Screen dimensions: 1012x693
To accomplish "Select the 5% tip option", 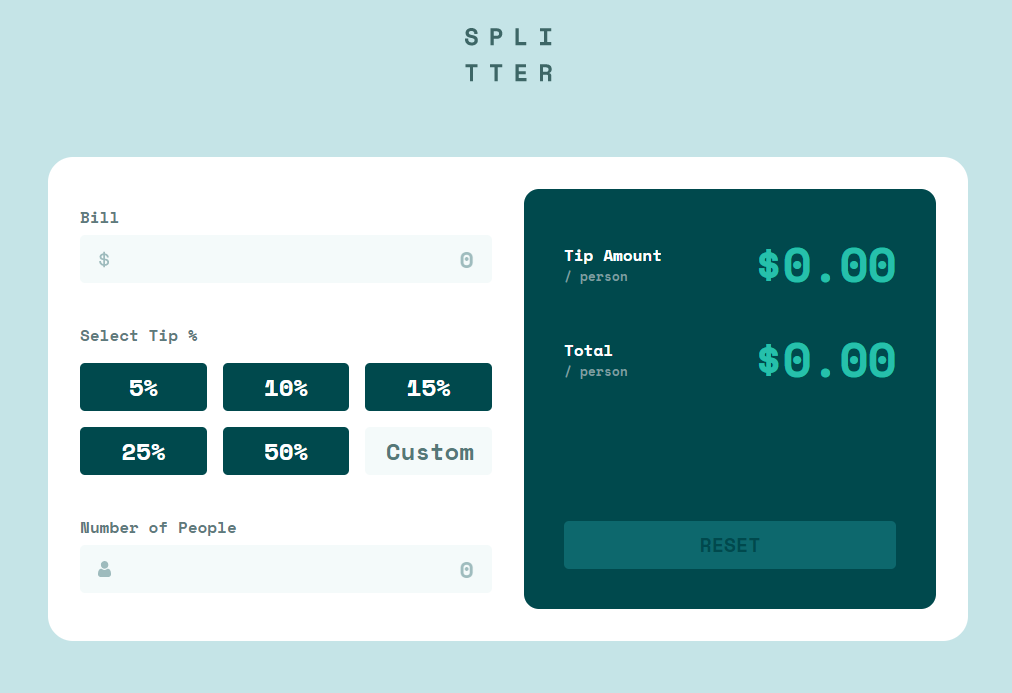I will coord(143,387).
